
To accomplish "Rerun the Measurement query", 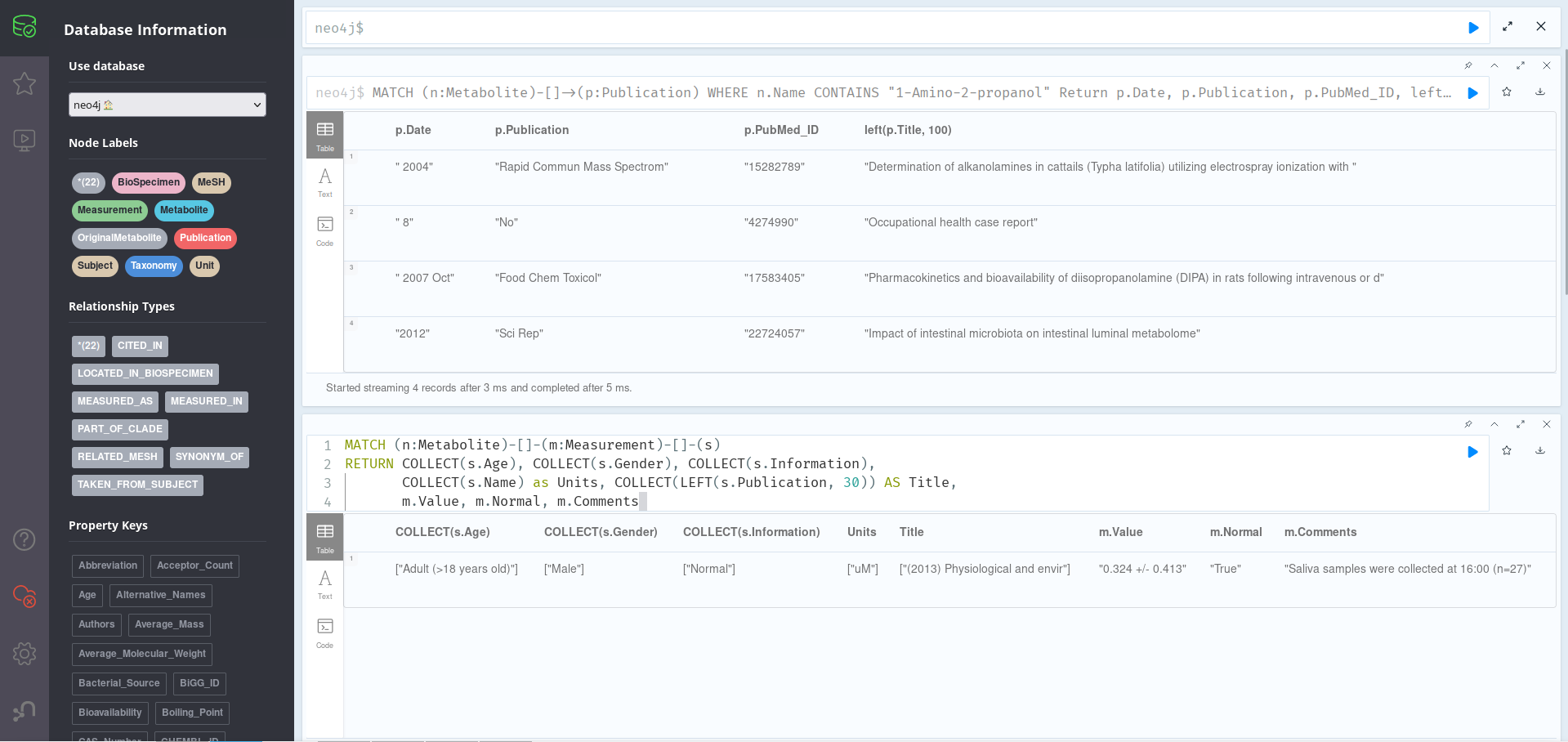I will (1473, 452).
